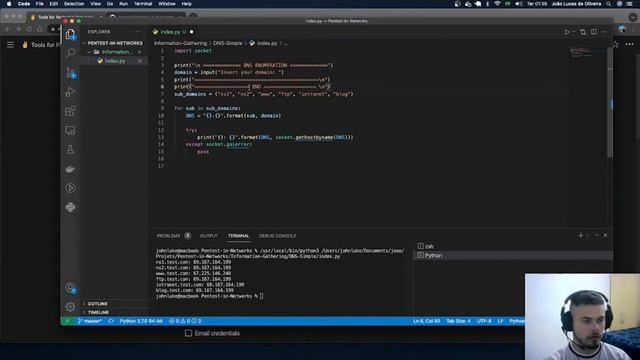Click DNS-Simple in the breadcrumb
This screenshot has width=640, height=360.
228,43
